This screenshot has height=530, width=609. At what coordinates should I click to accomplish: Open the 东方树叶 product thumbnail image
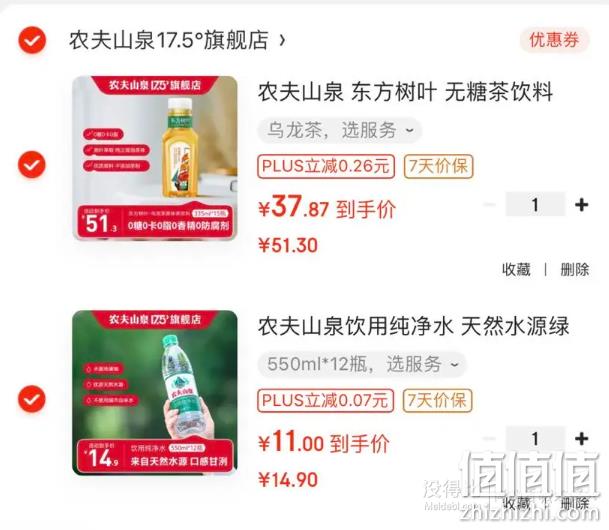click(155, 158)
